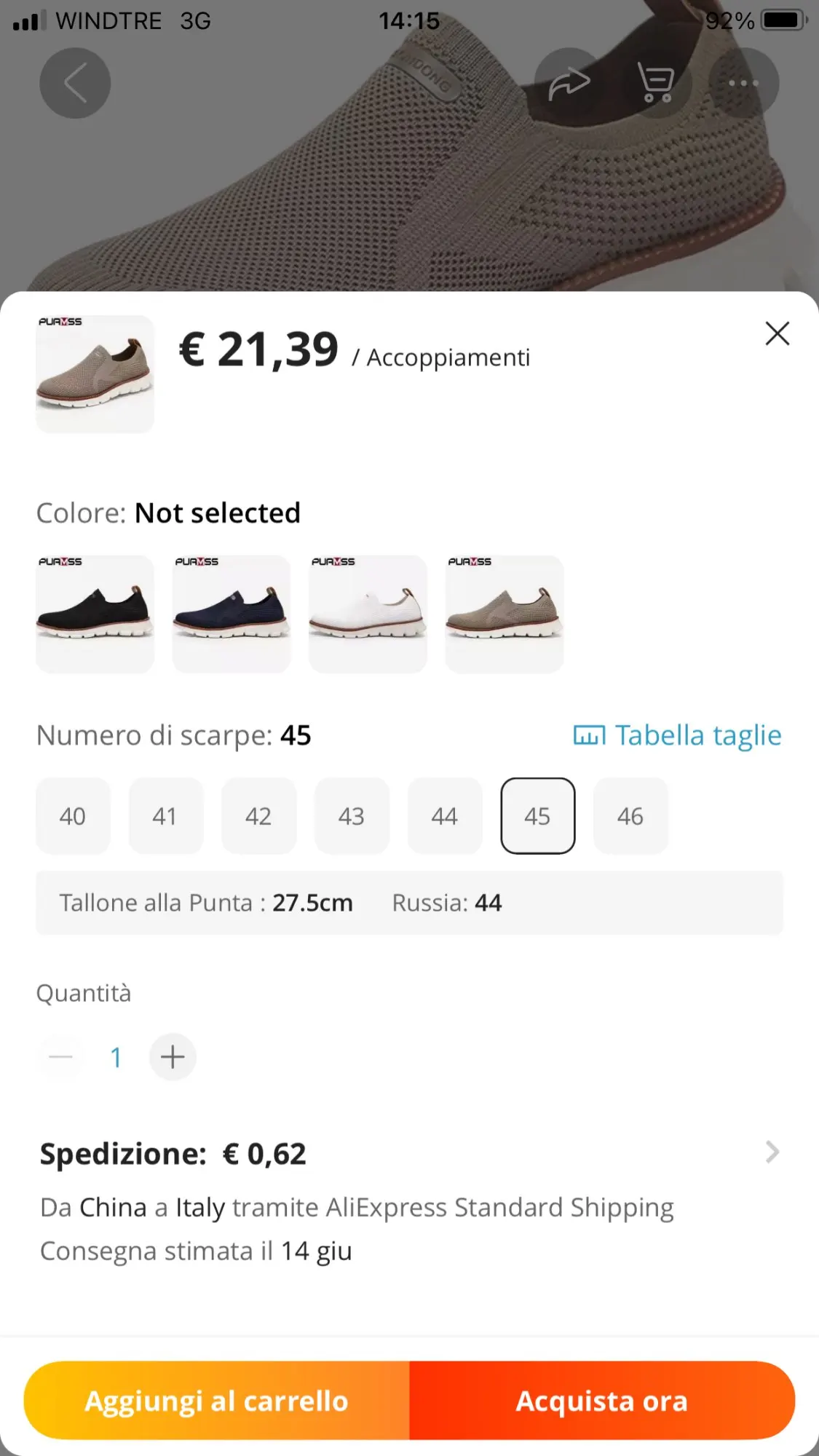The width and height of the screenshot is (819, 1456).
Task: Tap Acquista ora button
Action: tap(602, 1401)
